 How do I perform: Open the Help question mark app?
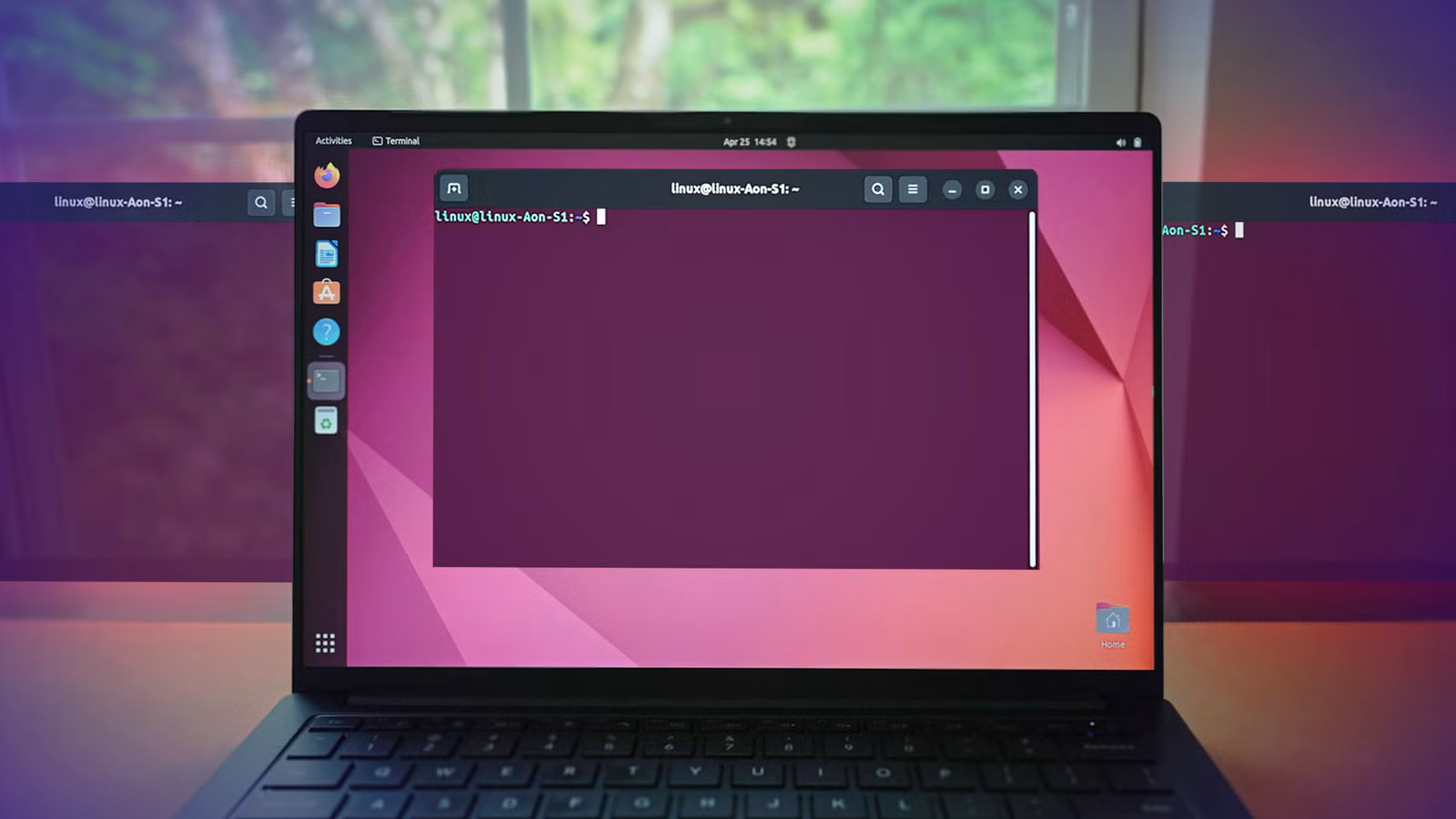327,332
